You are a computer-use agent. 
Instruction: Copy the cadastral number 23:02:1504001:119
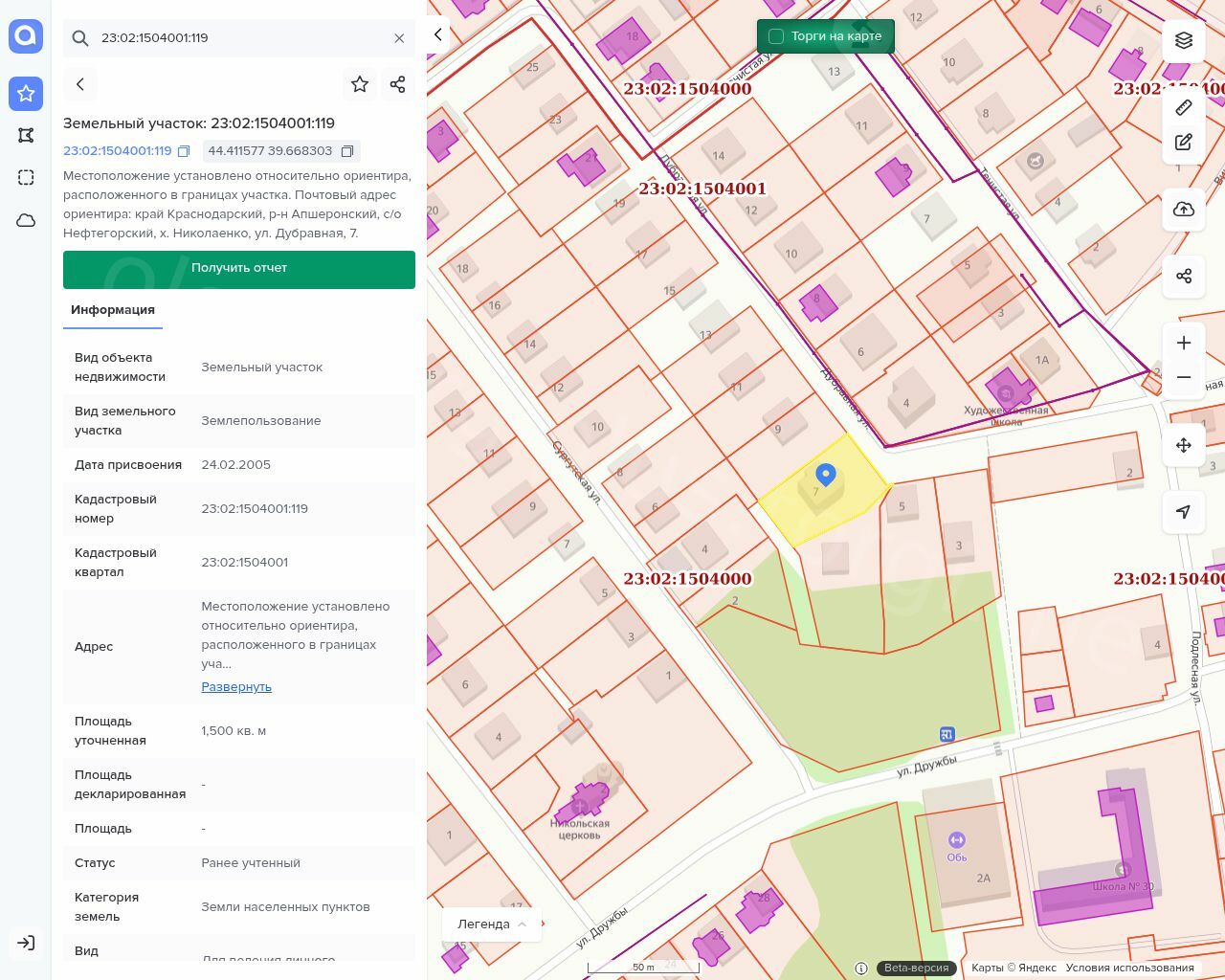(185, 151)
